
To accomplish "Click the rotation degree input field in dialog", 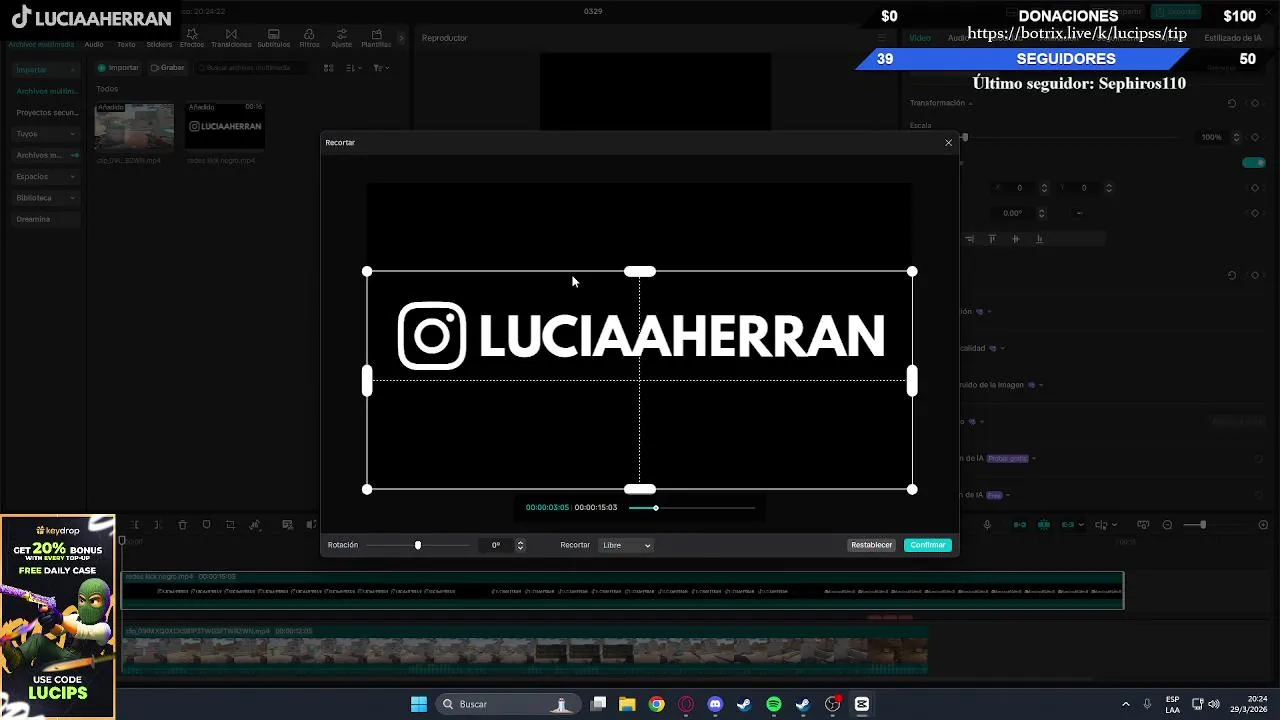I will coord(496,545).
